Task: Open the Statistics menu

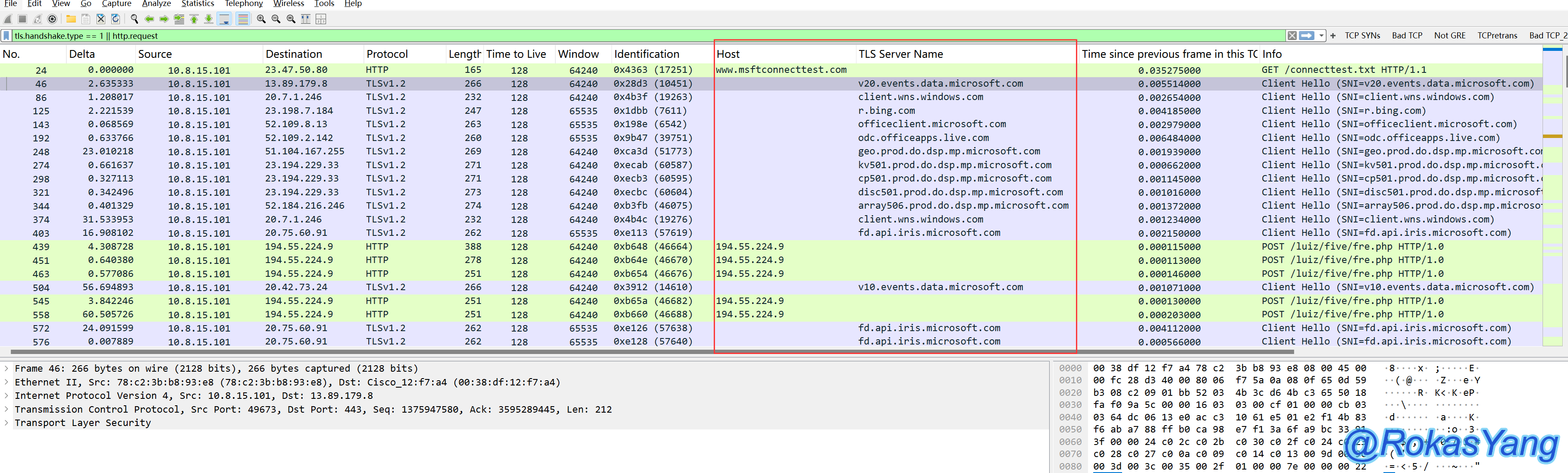Action: [x=197, y=3]
